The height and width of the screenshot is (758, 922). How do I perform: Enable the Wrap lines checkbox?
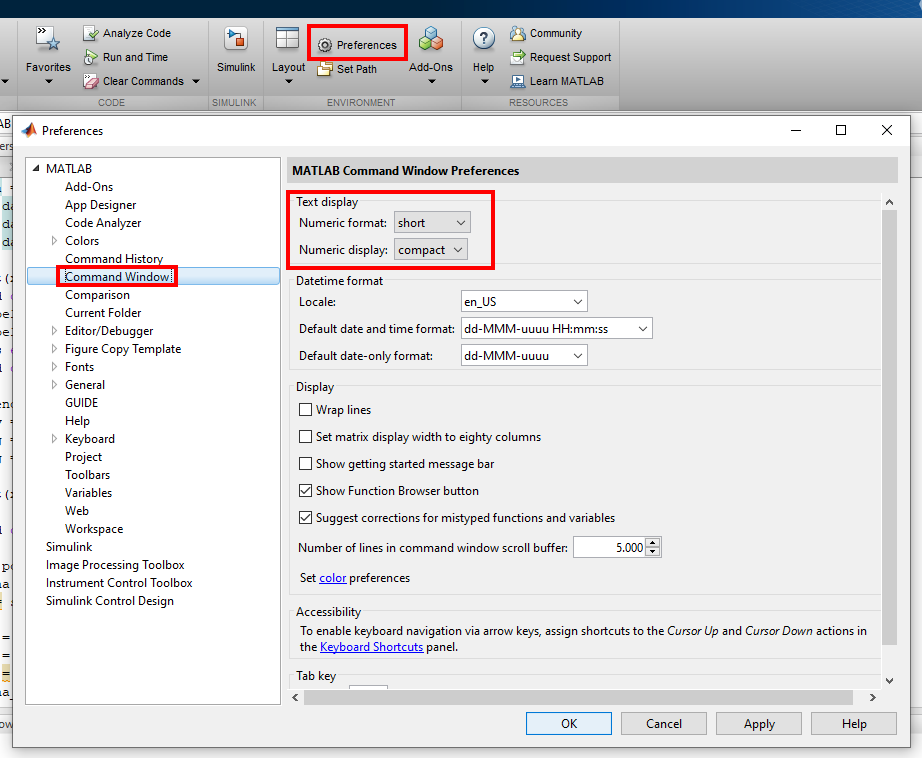305,410
